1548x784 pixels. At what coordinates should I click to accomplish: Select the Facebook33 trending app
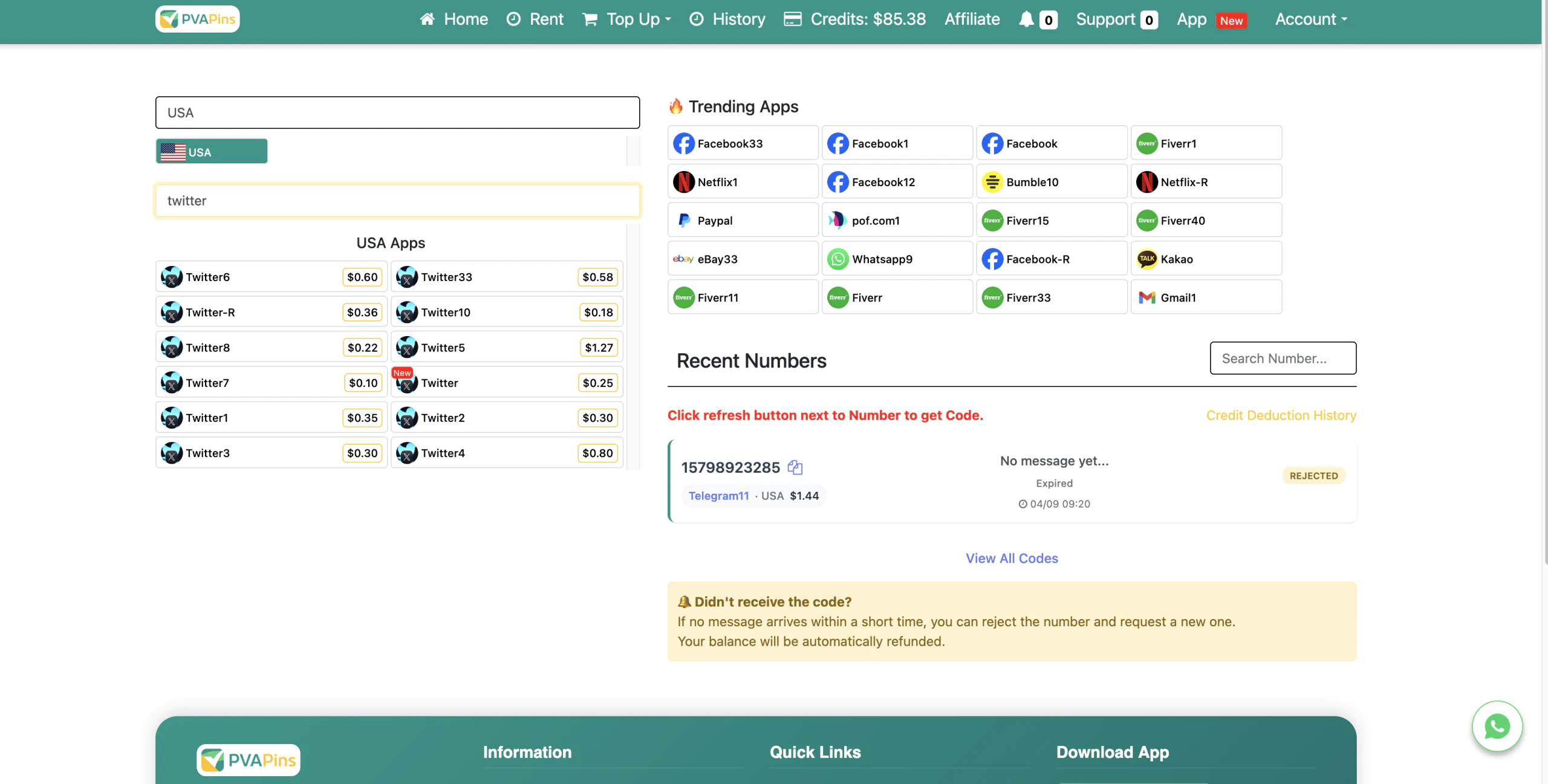click(743, 143)
